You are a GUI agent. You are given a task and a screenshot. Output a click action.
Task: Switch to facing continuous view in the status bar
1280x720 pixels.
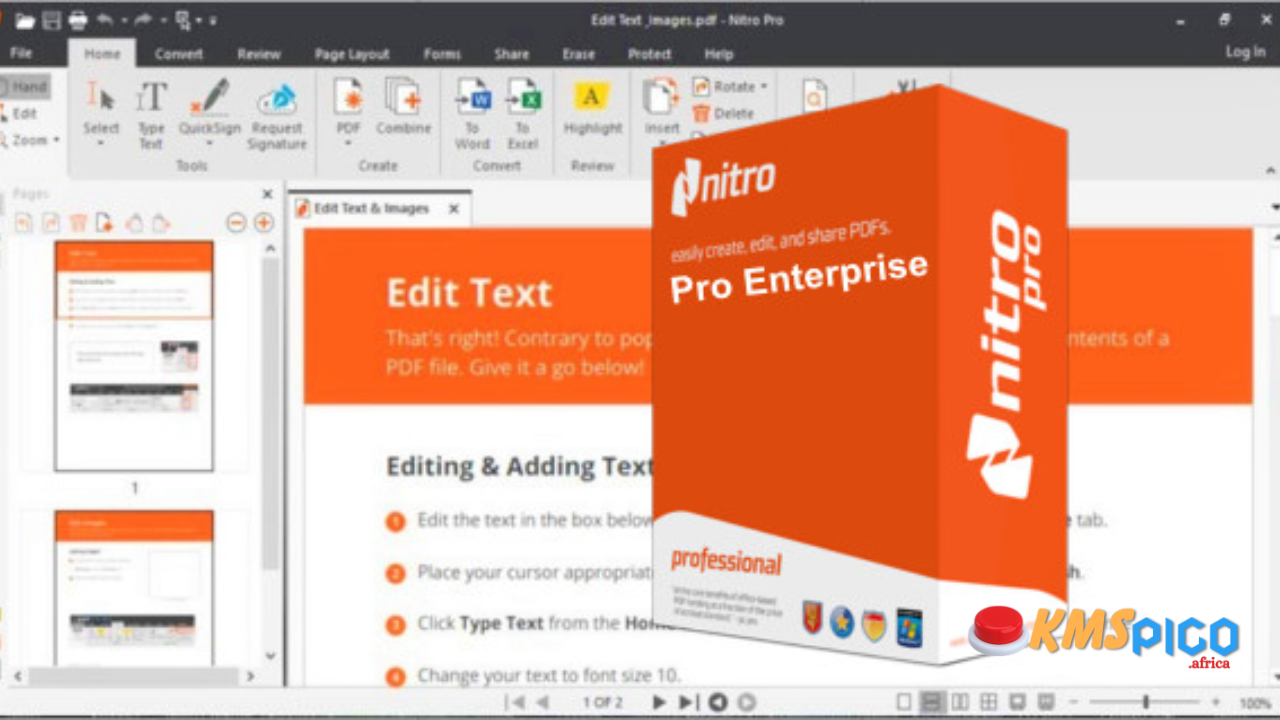tap(989, 702)
